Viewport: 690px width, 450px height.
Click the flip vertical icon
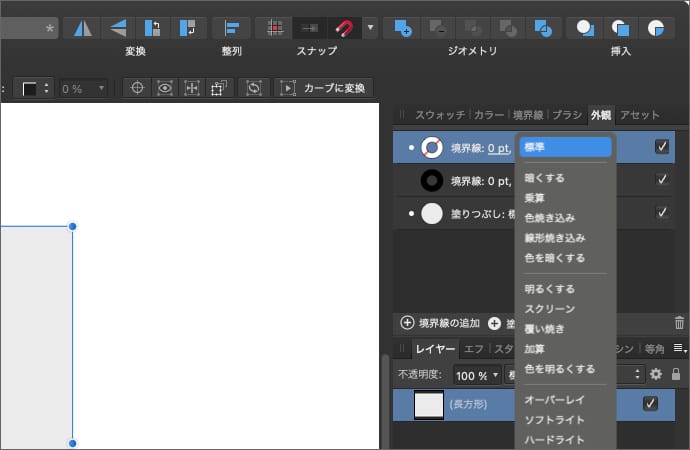point(117,28)
